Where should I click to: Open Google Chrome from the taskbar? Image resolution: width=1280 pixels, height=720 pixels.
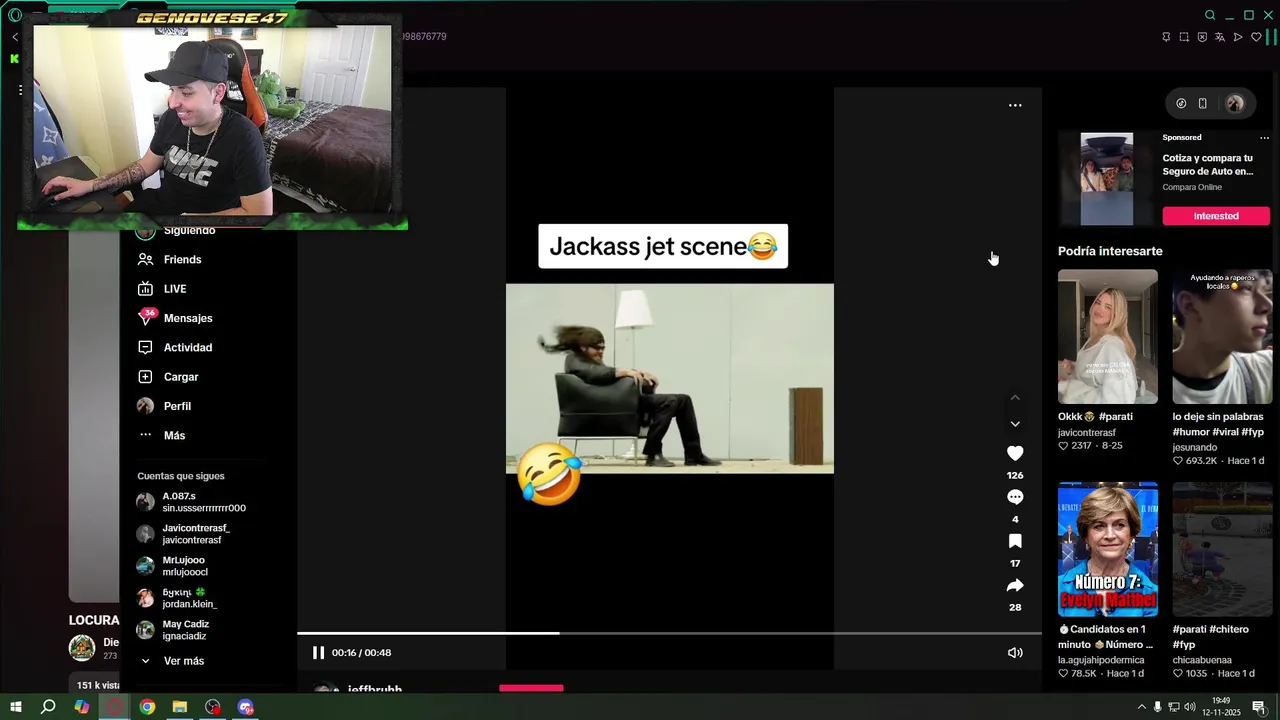(x=147, y=707)
